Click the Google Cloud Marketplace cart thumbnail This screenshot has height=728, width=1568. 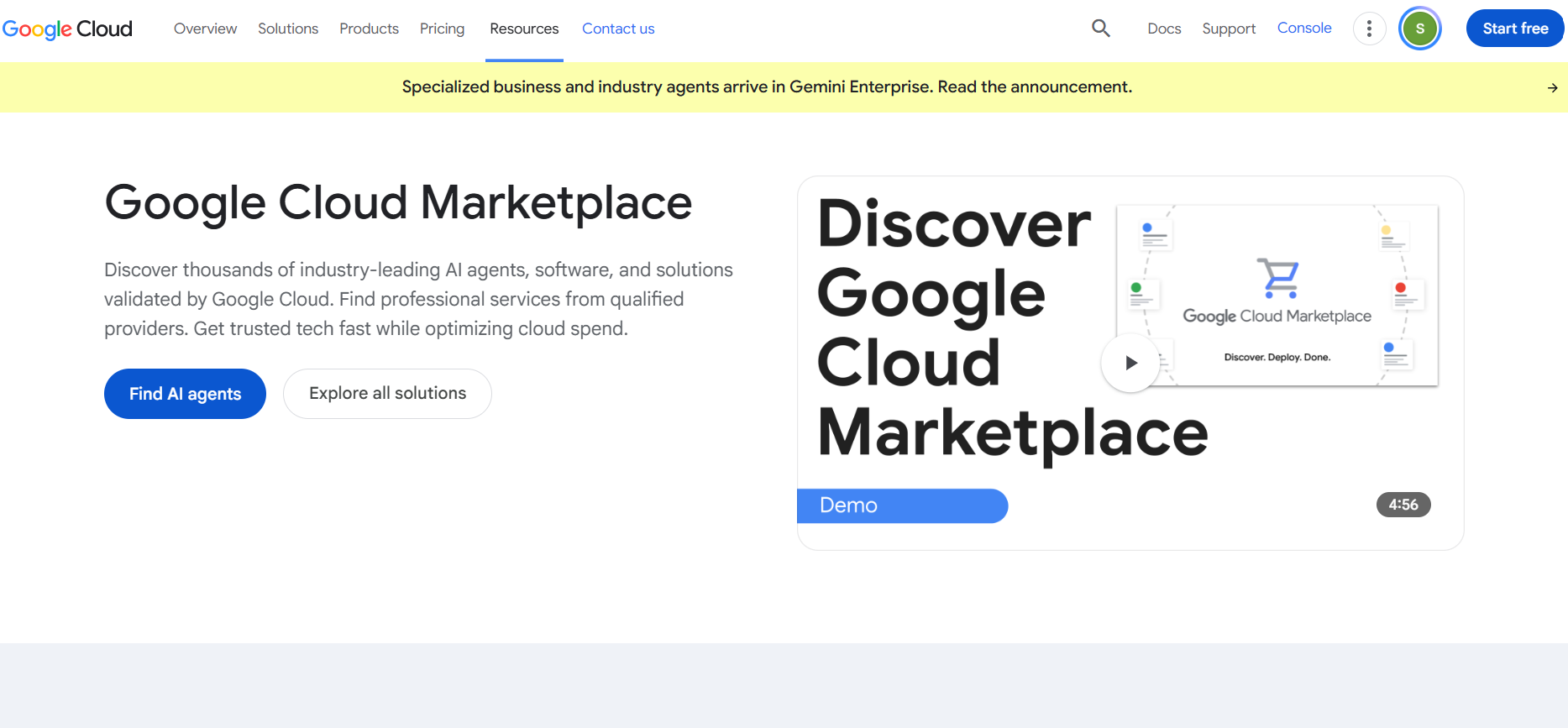(1277, 296)
